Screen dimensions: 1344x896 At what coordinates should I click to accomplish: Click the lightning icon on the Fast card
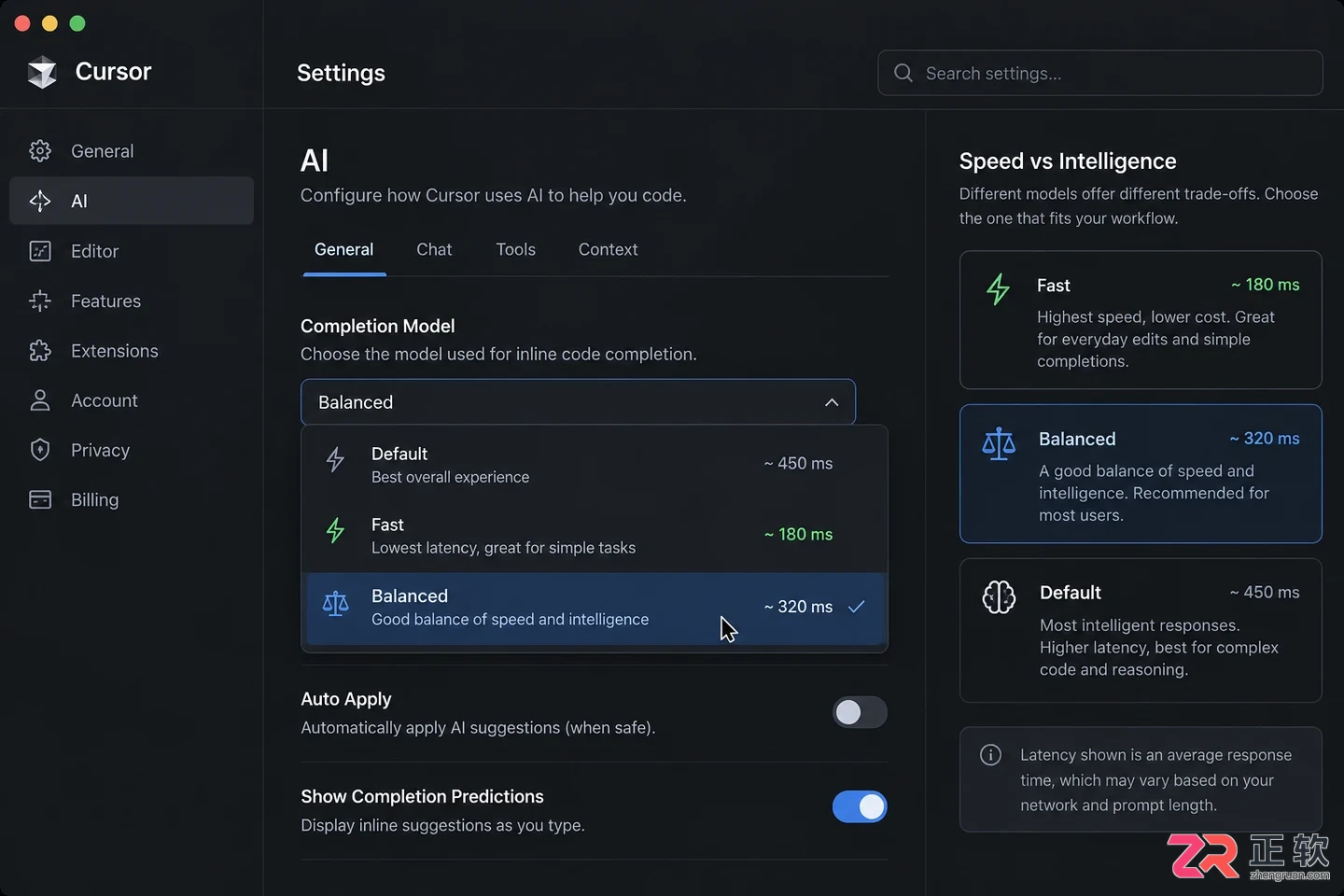(998, 289)
